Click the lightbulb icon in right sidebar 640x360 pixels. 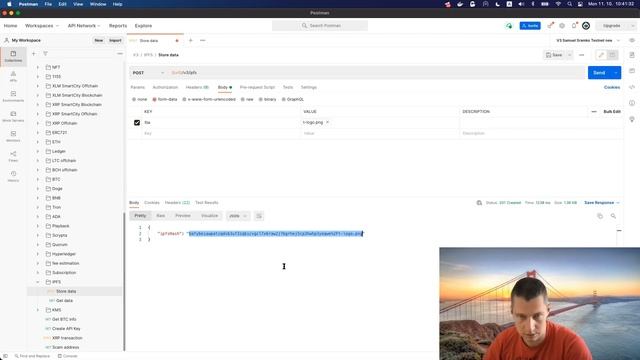click(632, 119)
